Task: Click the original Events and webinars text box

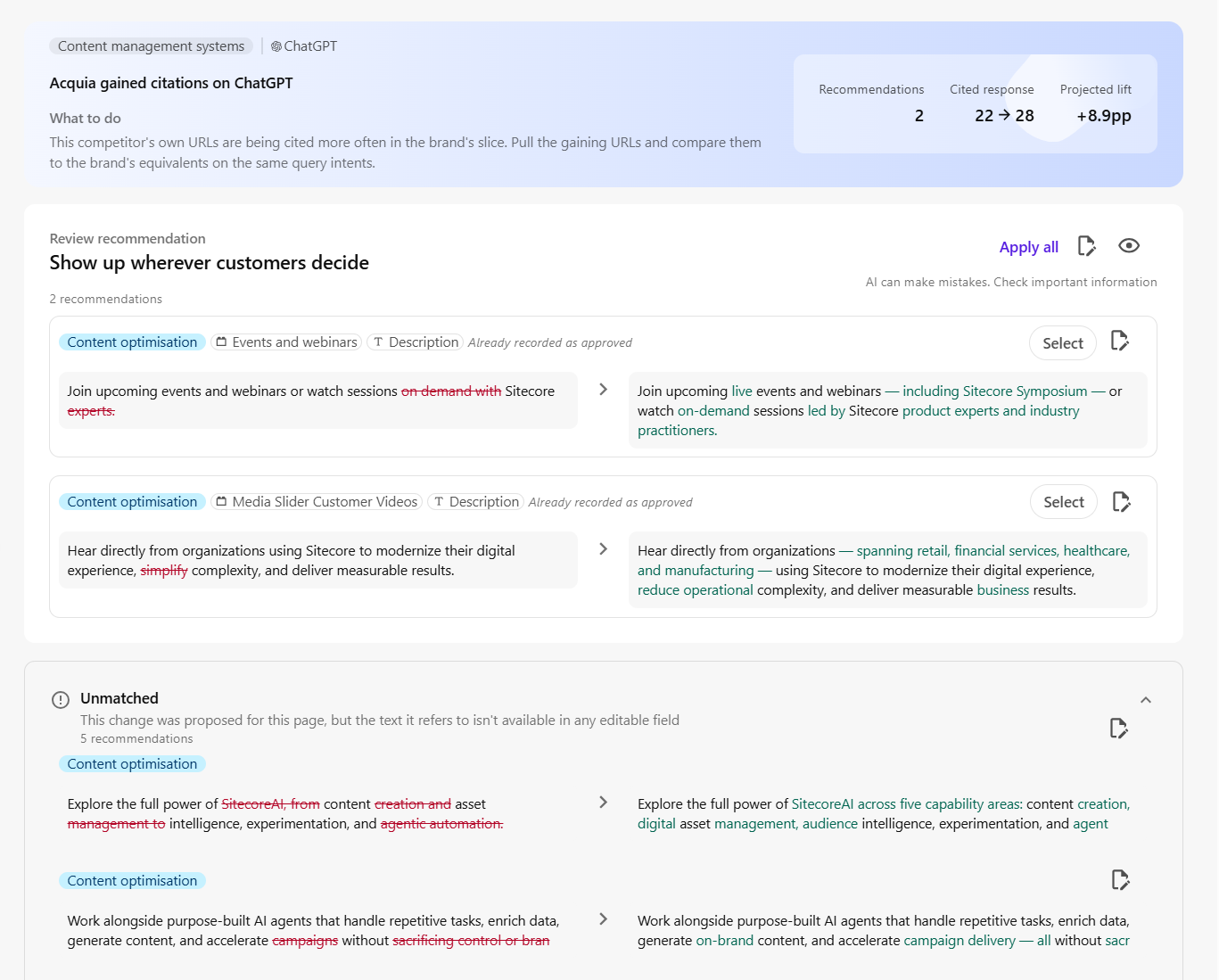Action: 318,400
